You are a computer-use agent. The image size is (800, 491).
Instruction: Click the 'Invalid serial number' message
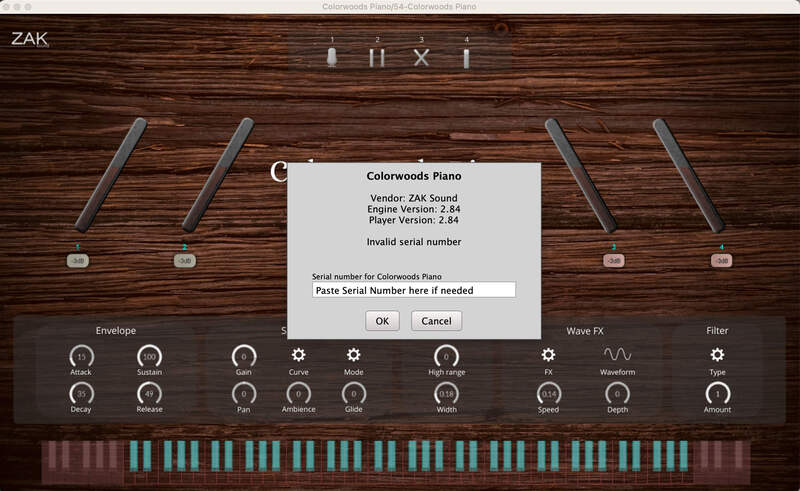pos(414,242)
